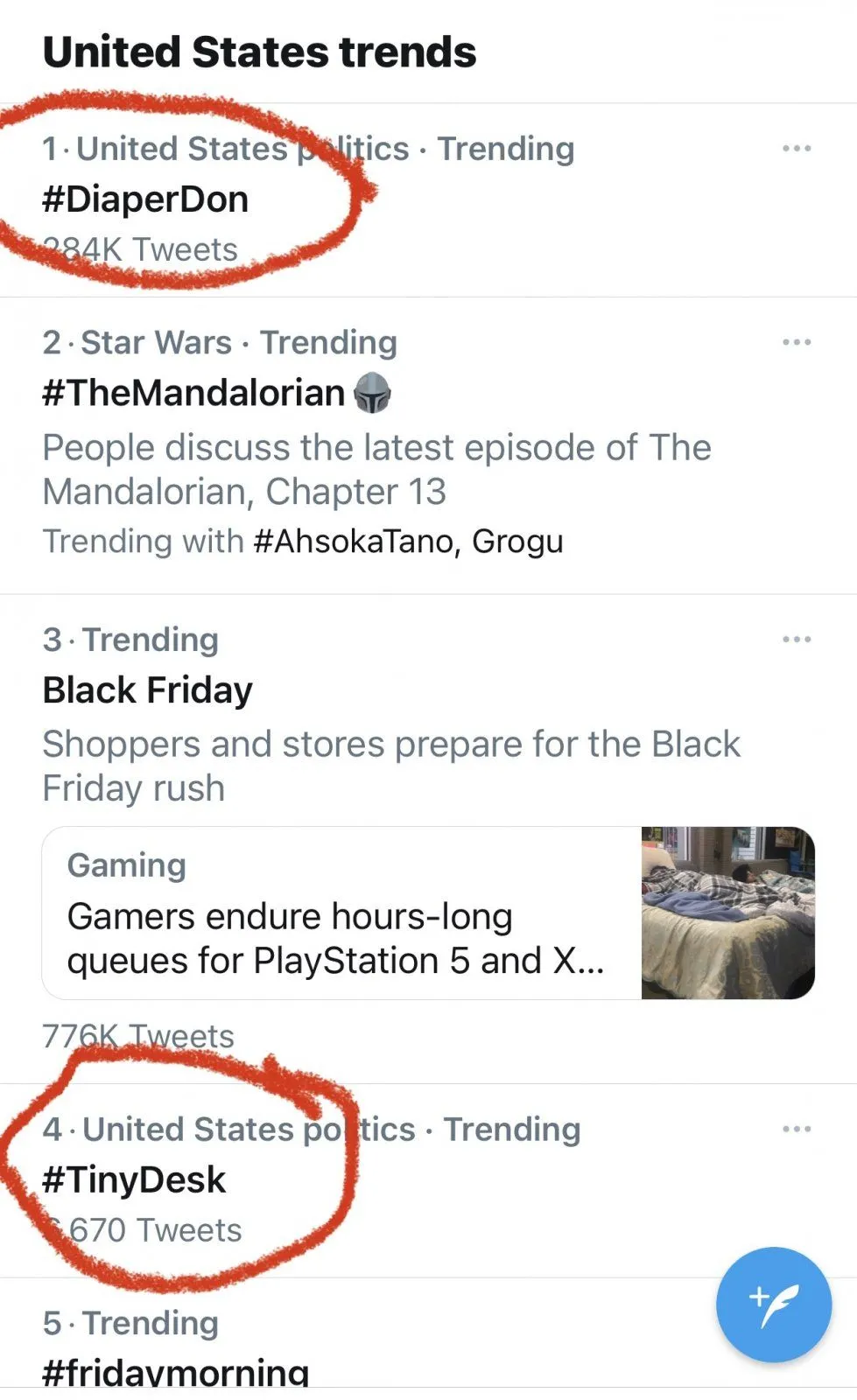This screenshot has height=1400, width=857.
Task: Tap the United States trends heading
Action: pos(259,52)
